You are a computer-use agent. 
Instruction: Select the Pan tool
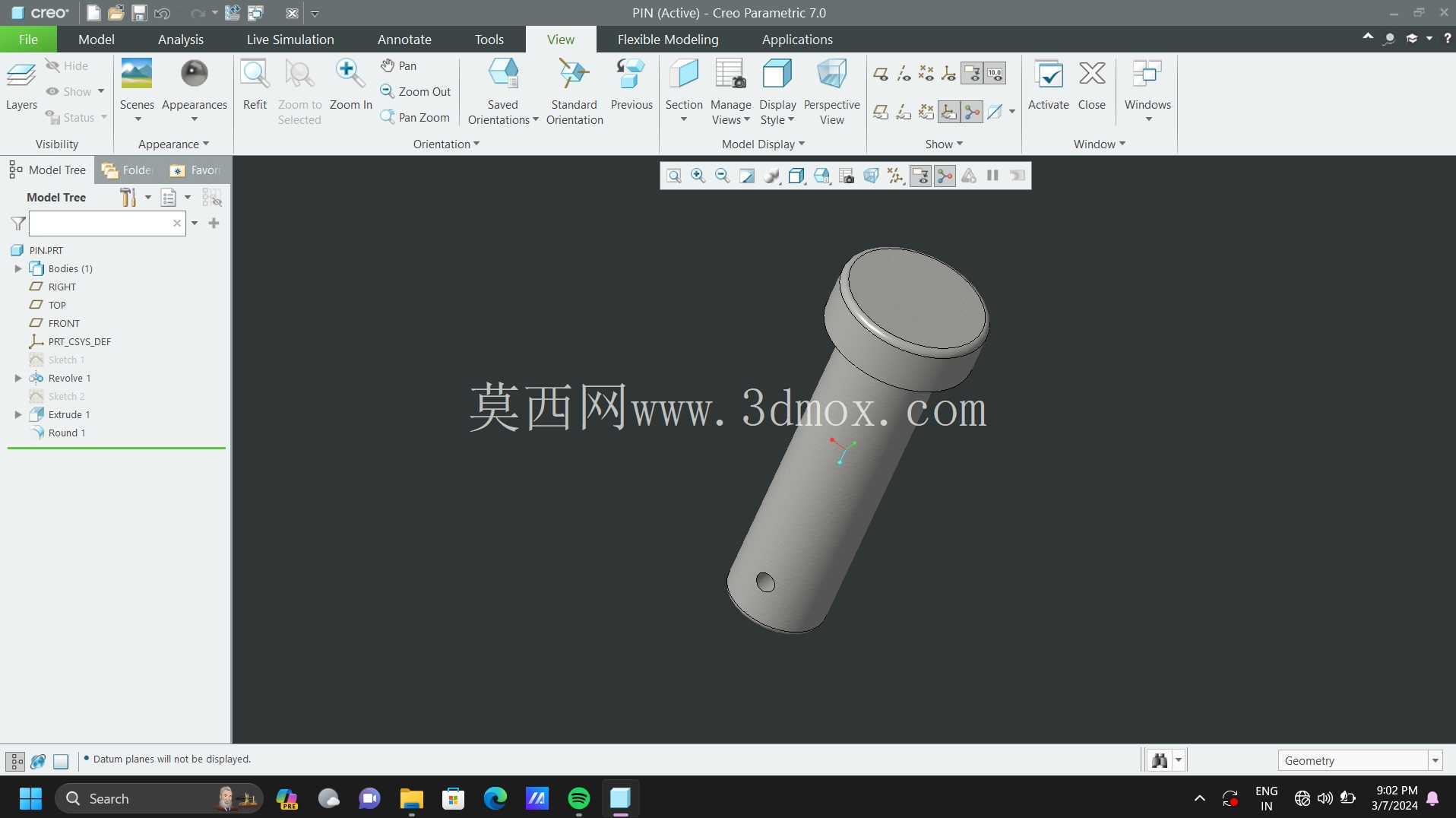399,66
